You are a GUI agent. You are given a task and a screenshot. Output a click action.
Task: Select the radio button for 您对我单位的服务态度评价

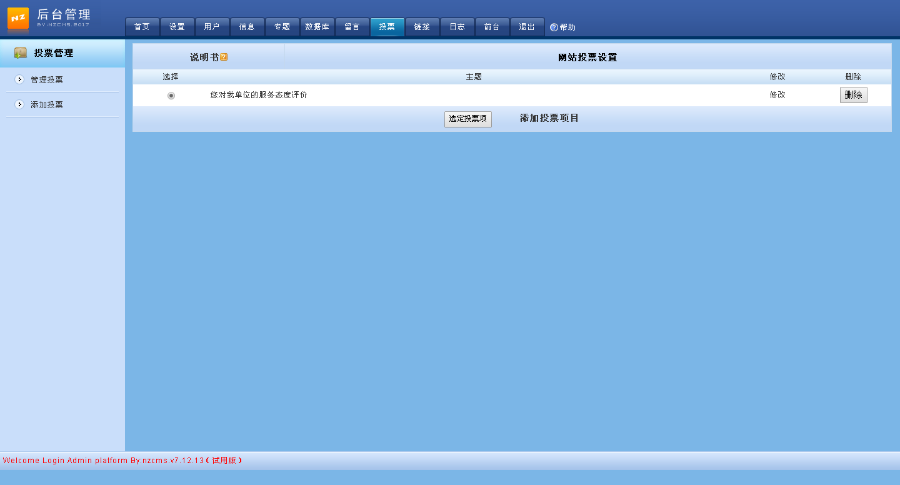coord(171,95)
